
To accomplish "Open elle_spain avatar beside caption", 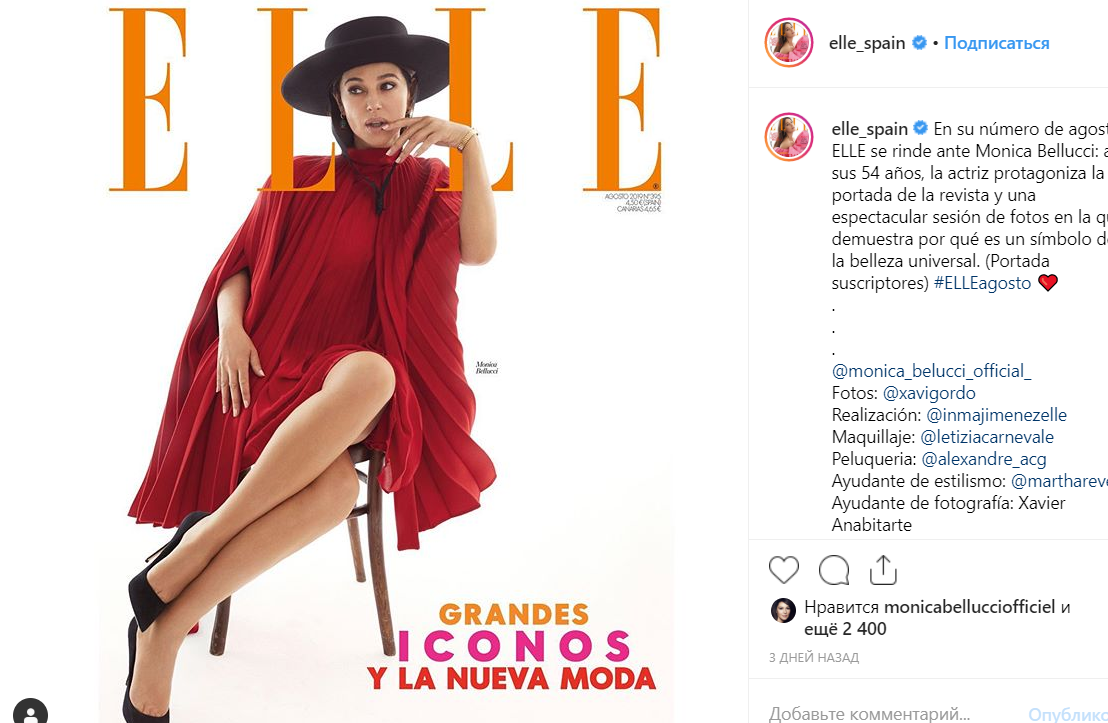I will click(x=789, y=136).
